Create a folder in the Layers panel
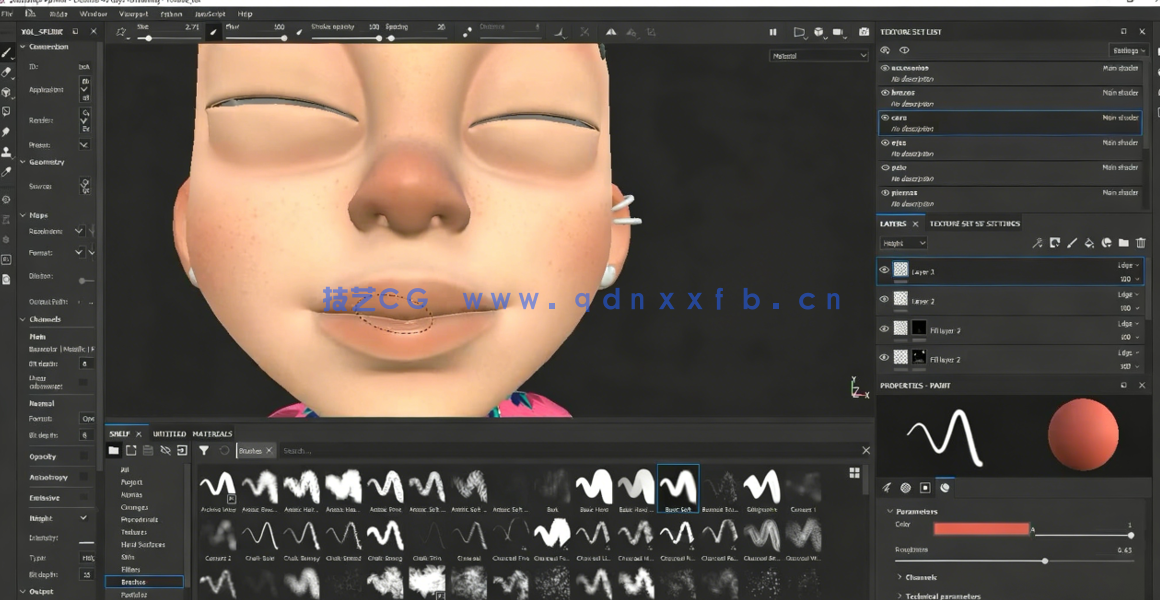 pyautogui.click(x=1126, y=243)
